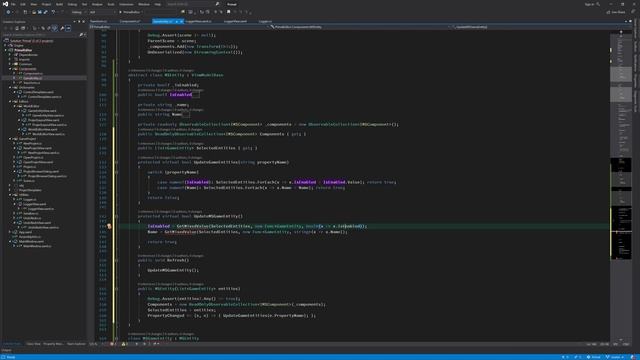
Task: Select Project.cs in Solution Explorer
Action: pos(29,167)
